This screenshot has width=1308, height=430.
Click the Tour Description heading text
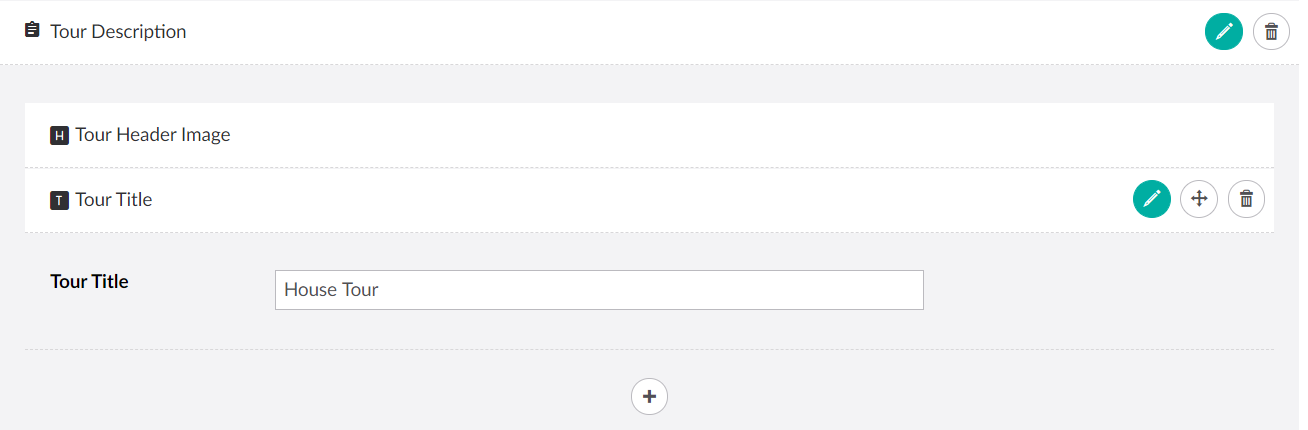[x=118, y=32]
